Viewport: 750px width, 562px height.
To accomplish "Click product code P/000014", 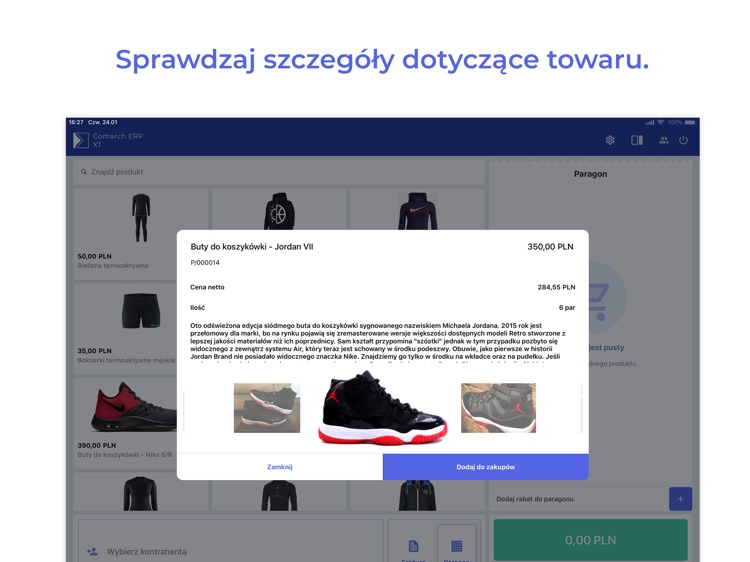I will [205, 263].
